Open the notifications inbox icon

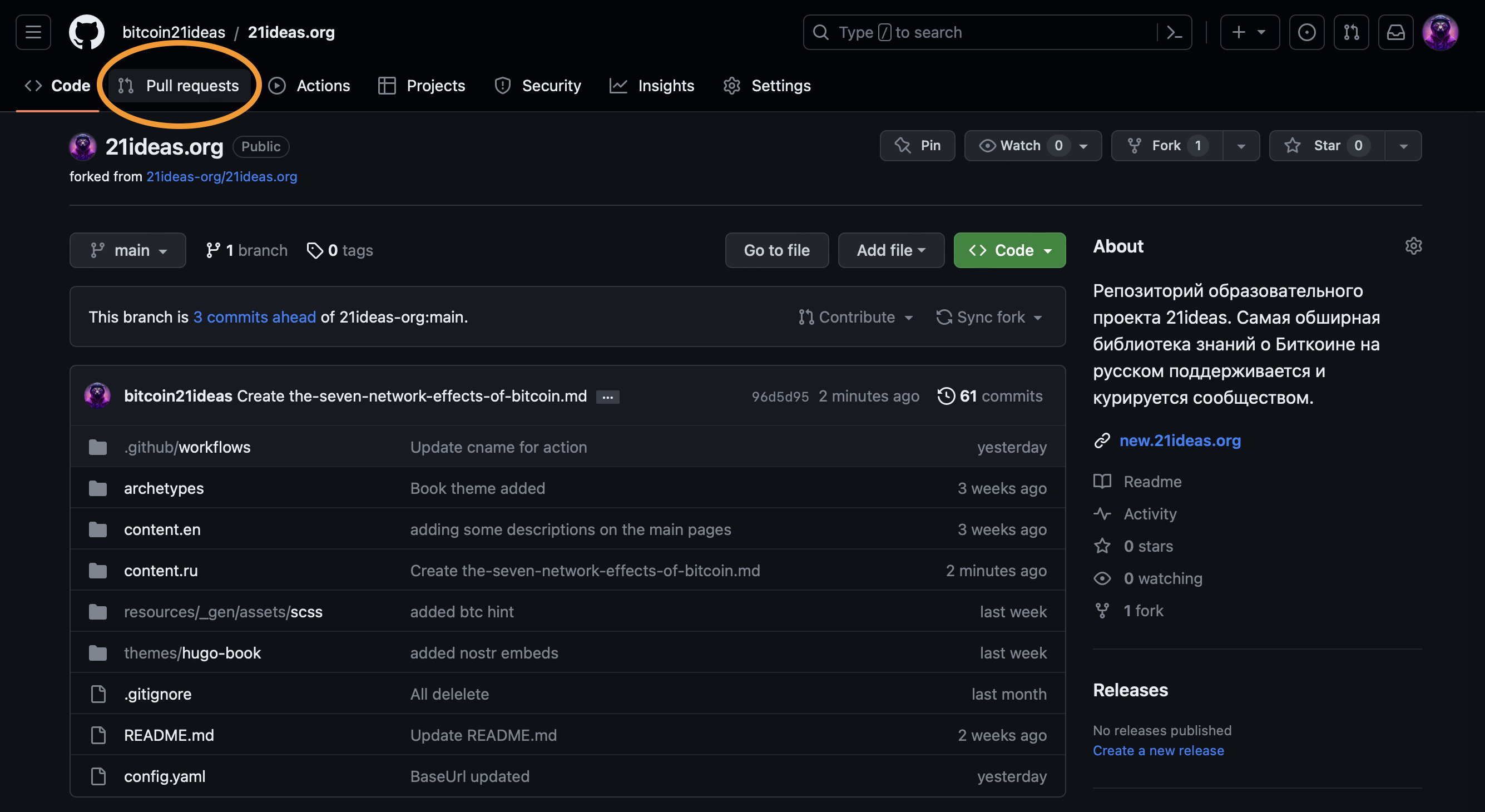coord(1395,32)
